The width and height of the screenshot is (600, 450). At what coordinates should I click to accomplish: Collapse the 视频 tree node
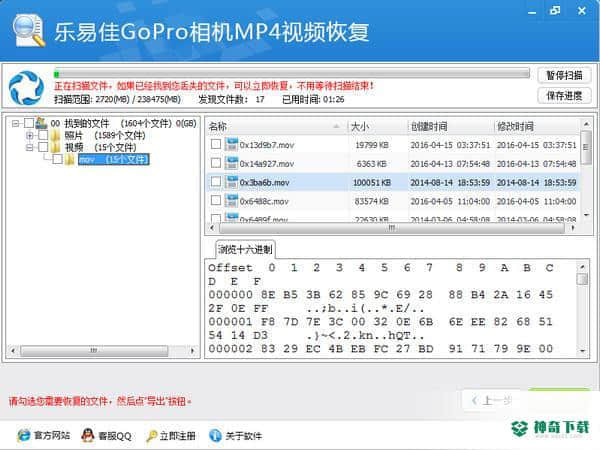pyautogui.click(x=30, y=147)
